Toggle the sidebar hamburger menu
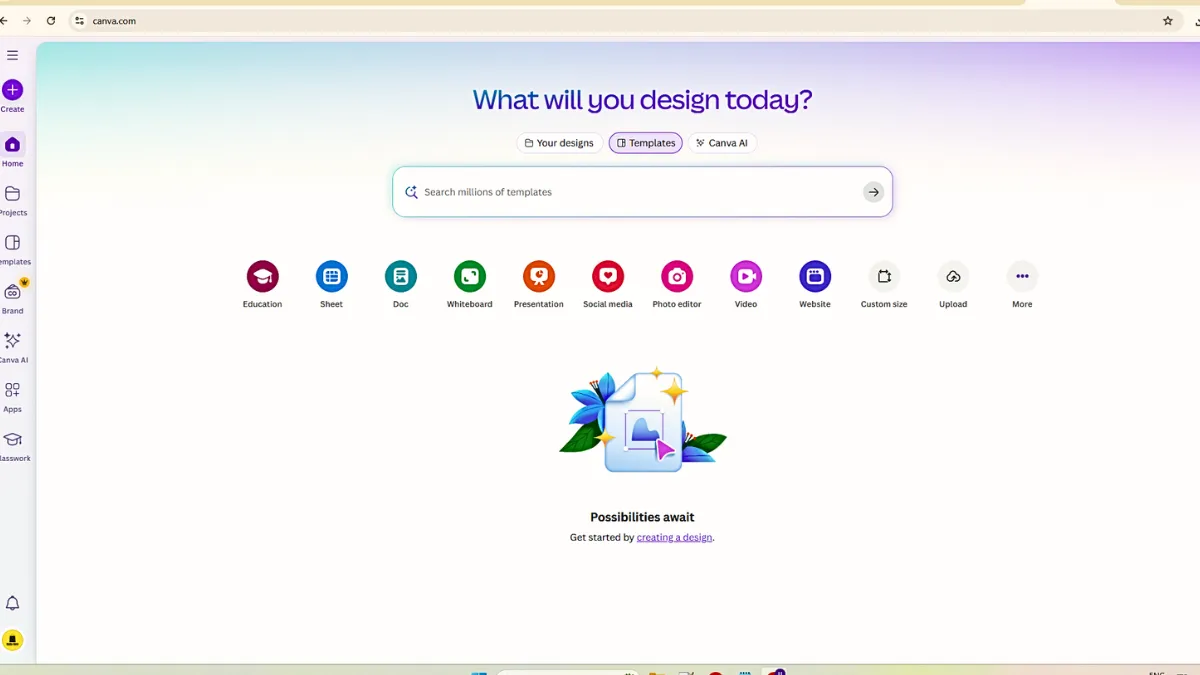Image resolution: width=1200 pixels, height=675 pixels. (x=12, y=55)
